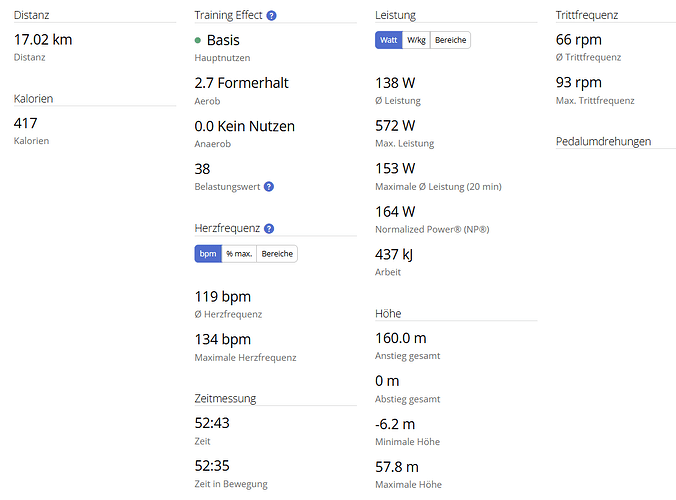Open the Belastungswert help icon
This screenshot has width=676, height=500.
[x=269, y=187]
